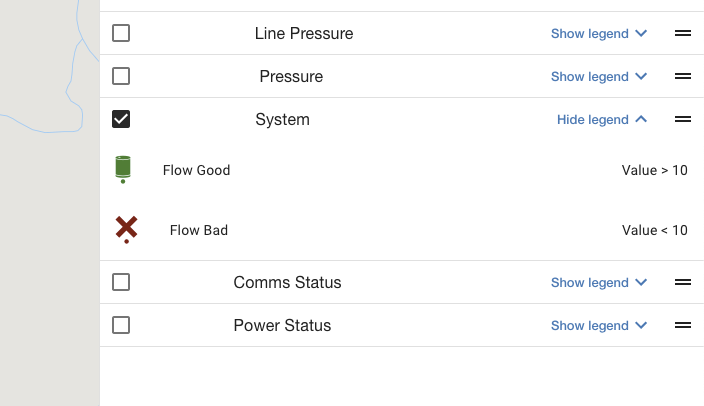Click chevron up icon beside Hide legend
Image resolution: width=704 pixels, height=406 pixels.
coord(641,119)
